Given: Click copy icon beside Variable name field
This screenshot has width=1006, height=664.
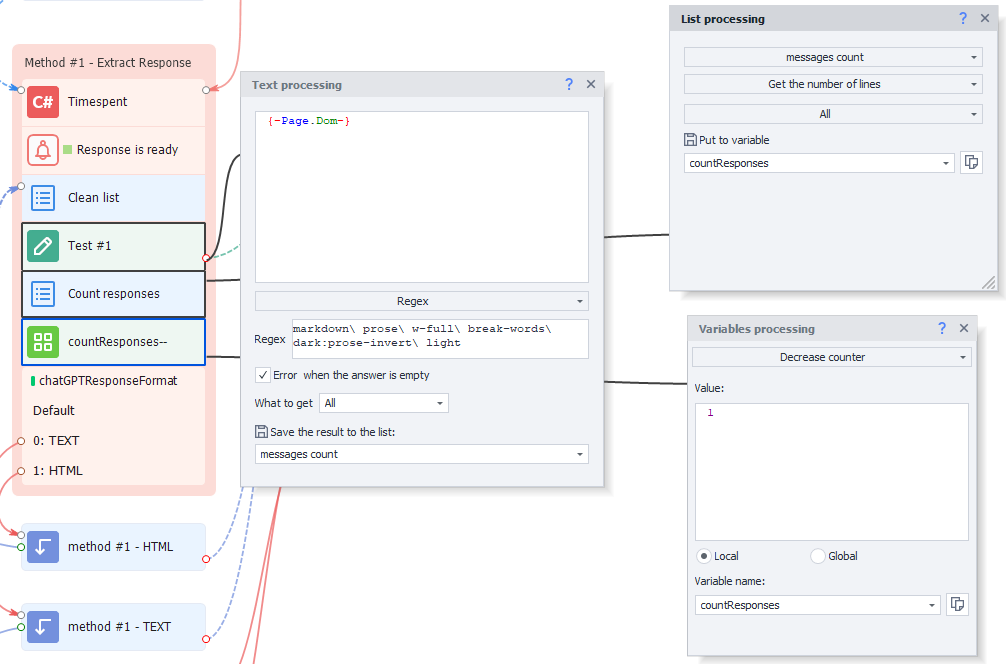Looking at the screenshot, I should coord(957,605).
